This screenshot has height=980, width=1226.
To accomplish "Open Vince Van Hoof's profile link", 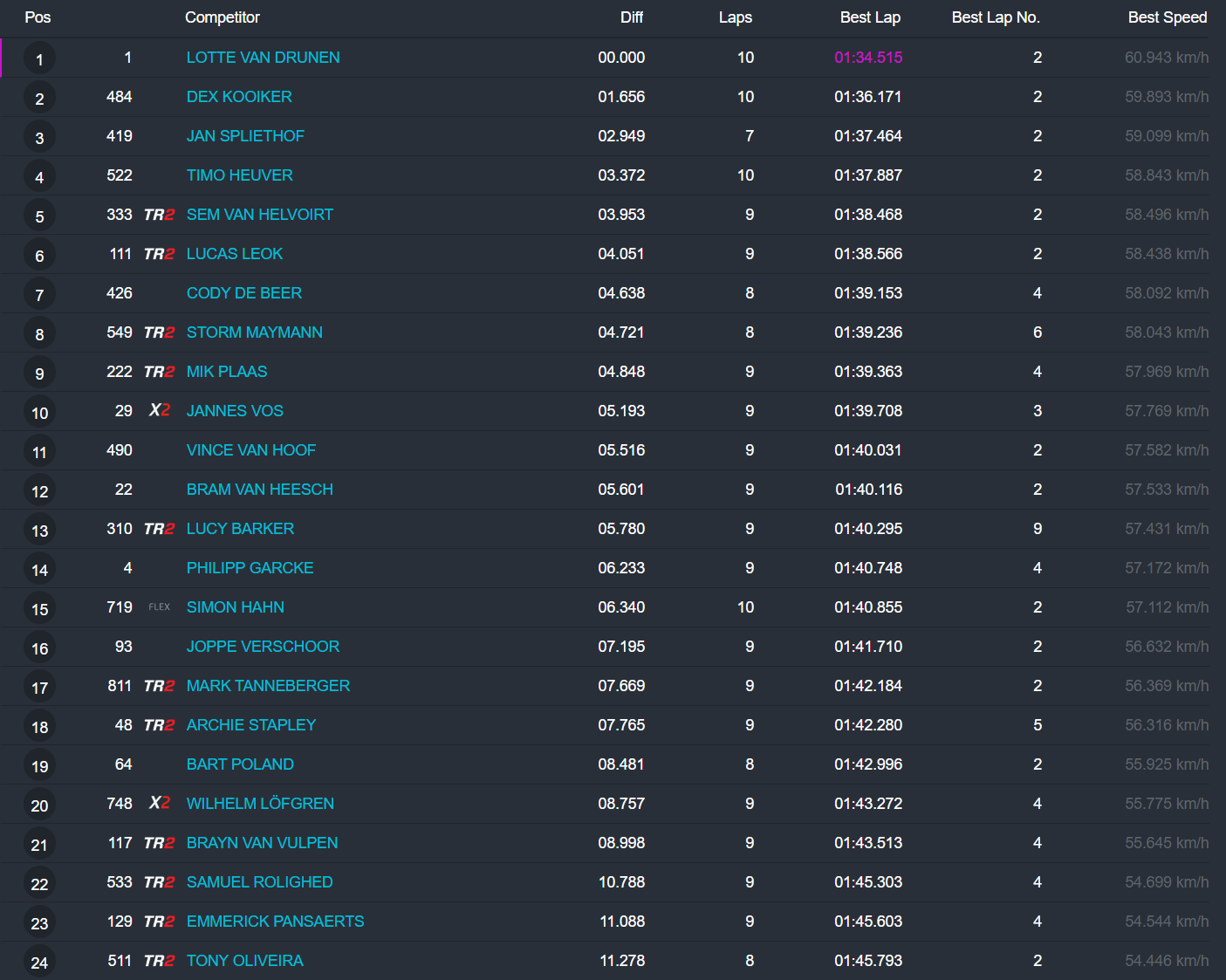I will [250, 450].
